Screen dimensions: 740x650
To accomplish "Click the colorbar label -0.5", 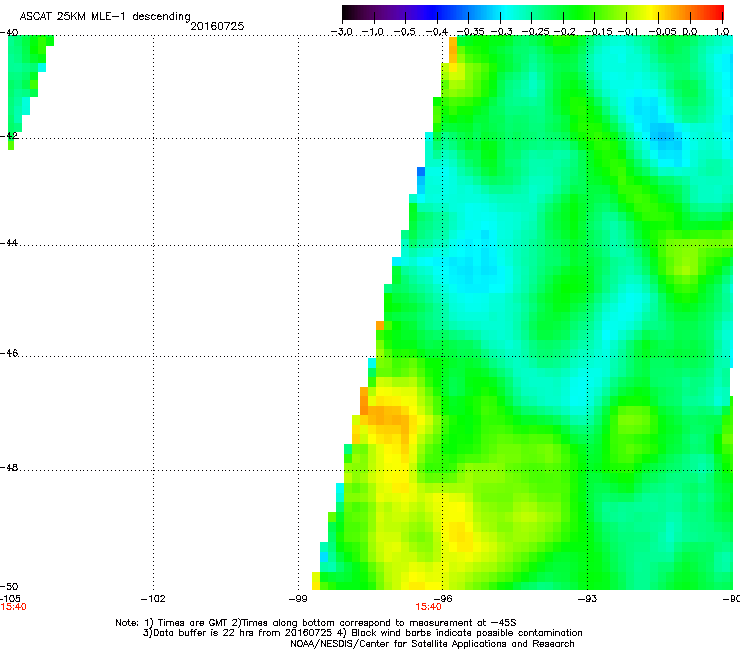I will pos(405,32).
